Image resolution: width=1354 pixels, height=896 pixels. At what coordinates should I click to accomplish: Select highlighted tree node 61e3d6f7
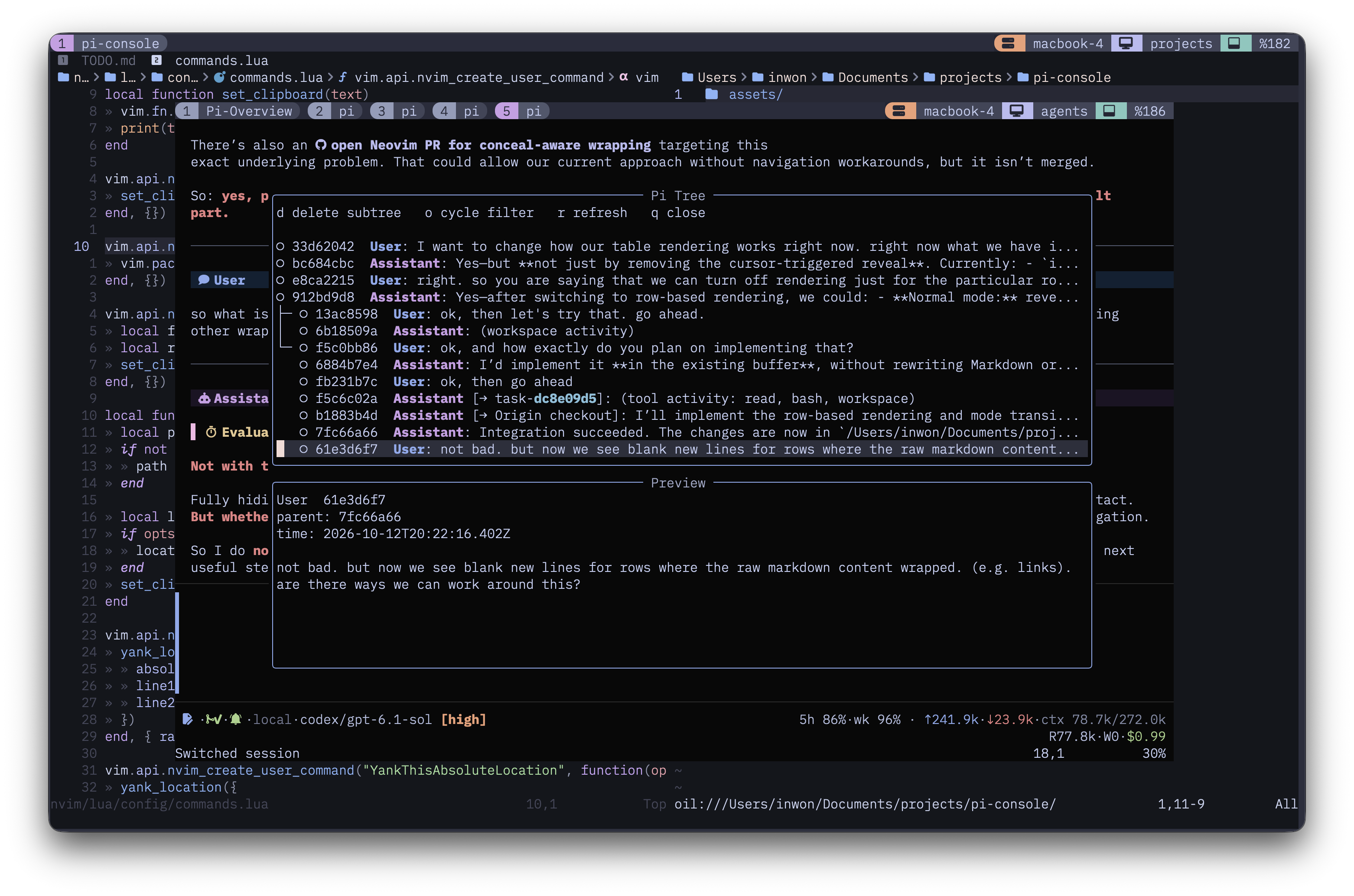point(682,449)
